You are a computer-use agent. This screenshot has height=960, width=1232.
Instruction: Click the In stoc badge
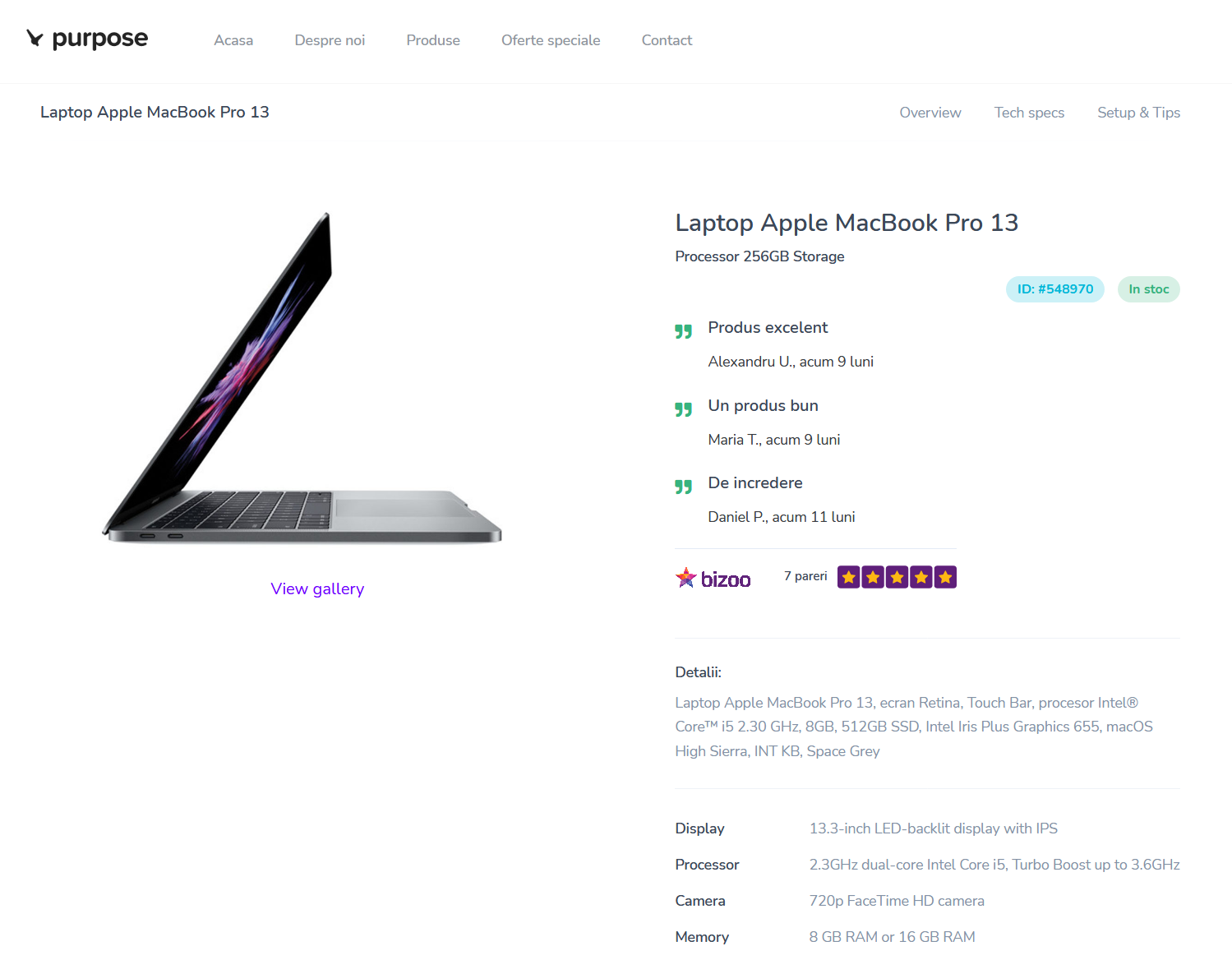tap(1148, 289)
